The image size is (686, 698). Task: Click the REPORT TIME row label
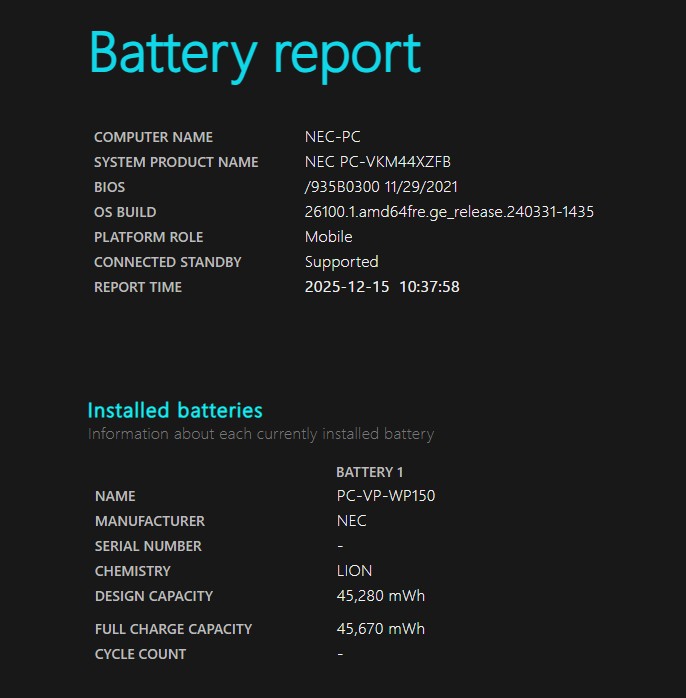tap(138, 287)
